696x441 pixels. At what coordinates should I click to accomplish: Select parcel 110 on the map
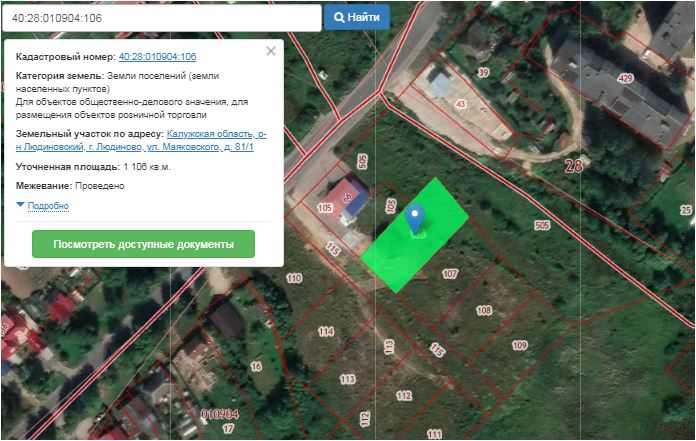294,277
